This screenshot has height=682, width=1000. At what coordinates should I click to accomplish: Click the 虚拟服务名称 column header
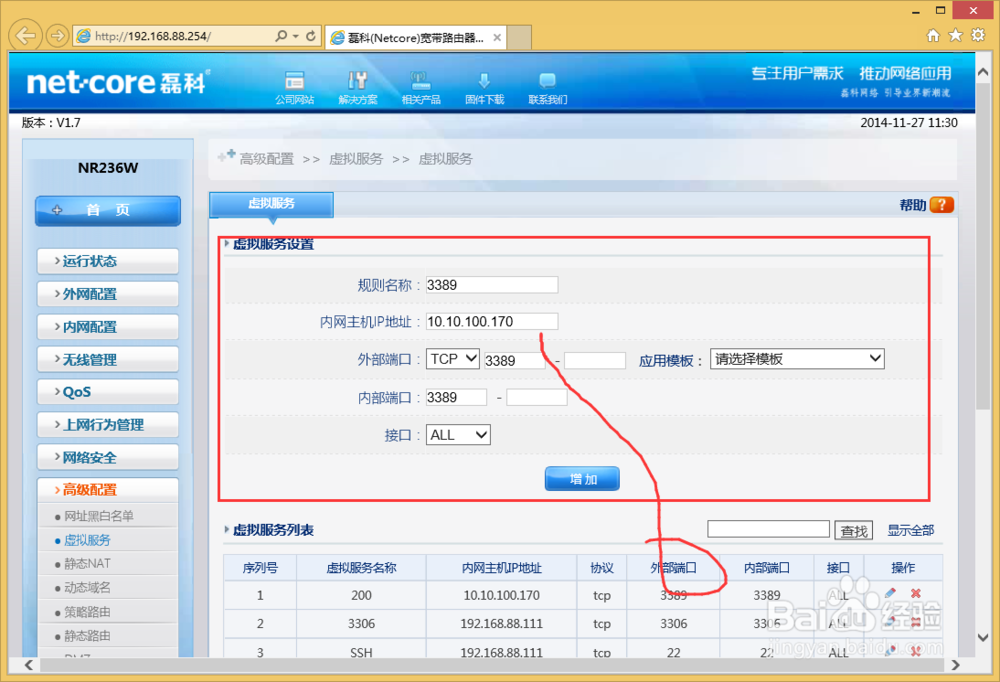(x=362, y=568)
